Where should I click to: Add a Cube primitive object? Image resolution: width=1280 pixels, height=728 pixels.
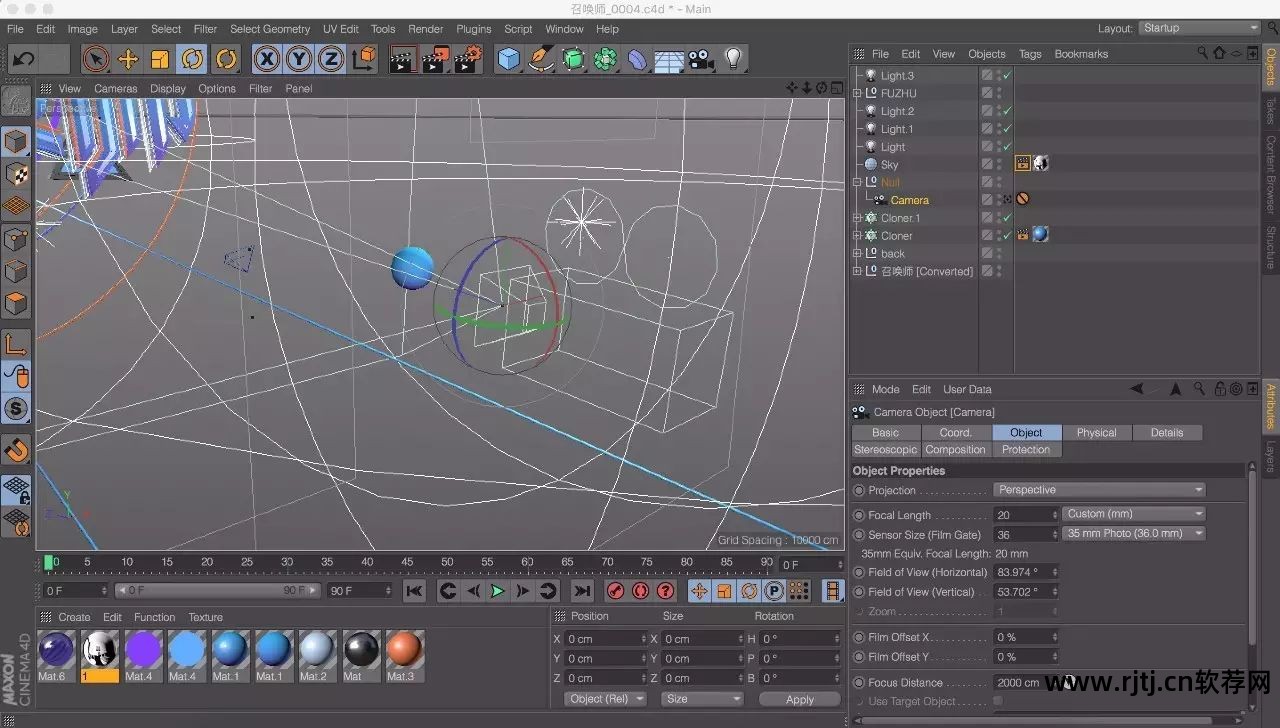pyautogui.click(x=509, y=60)
